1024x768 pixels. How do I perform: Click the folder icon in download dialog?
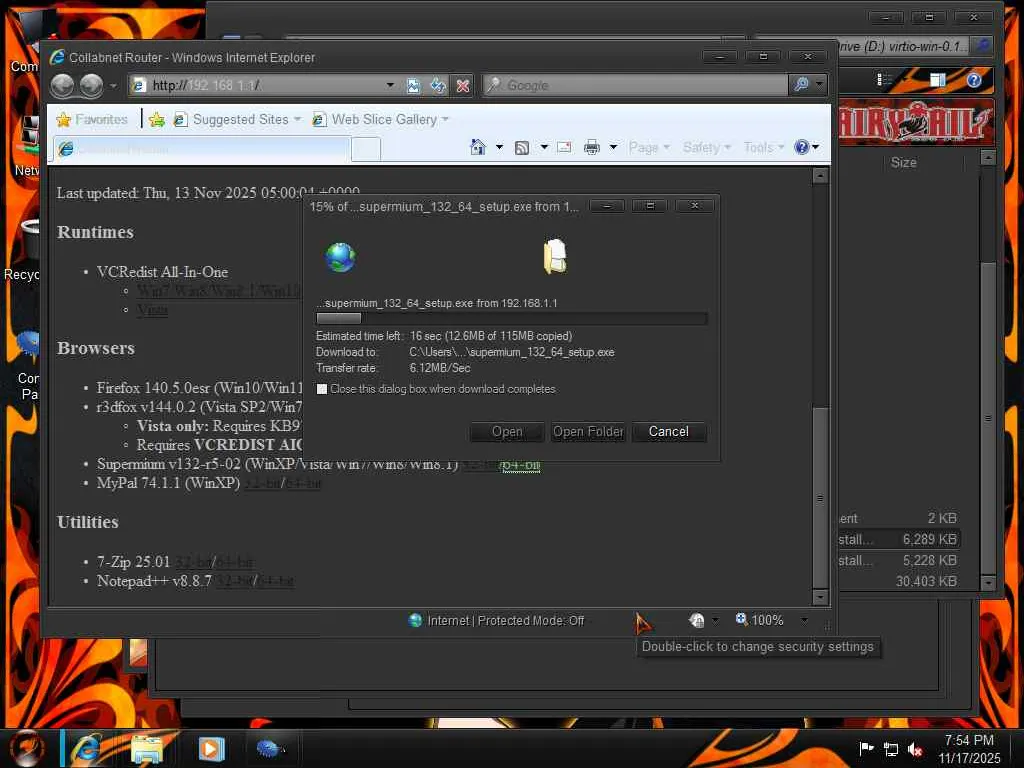(555, 256)
